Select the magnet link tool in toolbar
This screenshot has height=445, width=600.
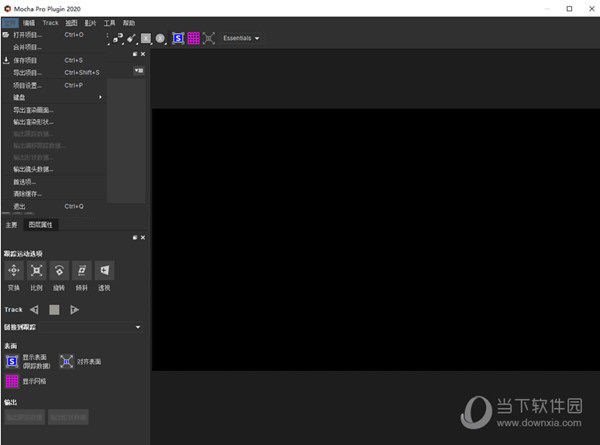pyautogui.click(x=117, y=38)
